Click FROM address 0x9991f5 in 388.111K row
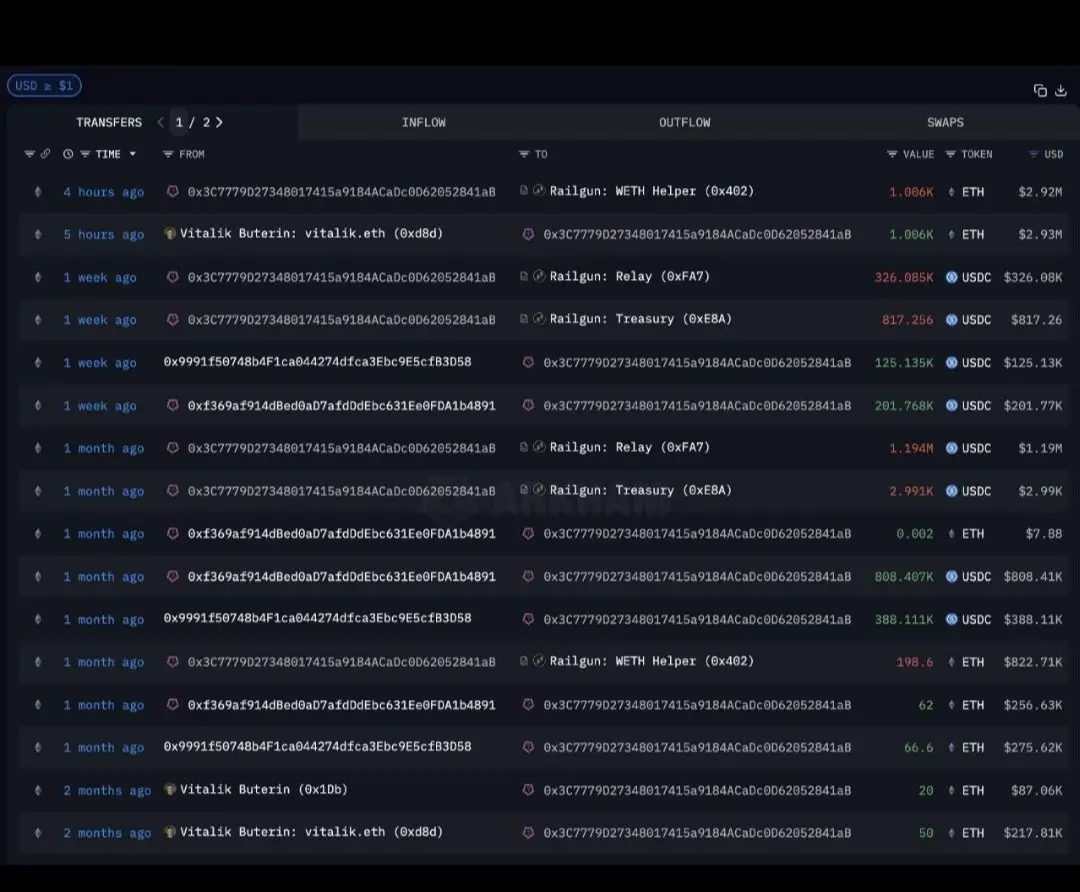 pos(318,618)
